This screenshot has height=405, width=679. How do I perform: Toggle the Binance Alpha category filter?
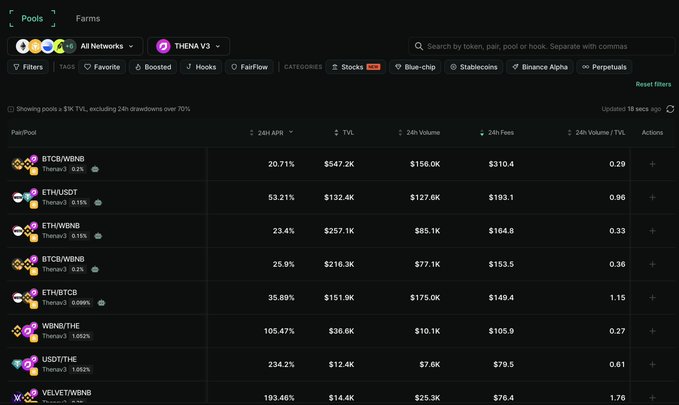[540, 67]
